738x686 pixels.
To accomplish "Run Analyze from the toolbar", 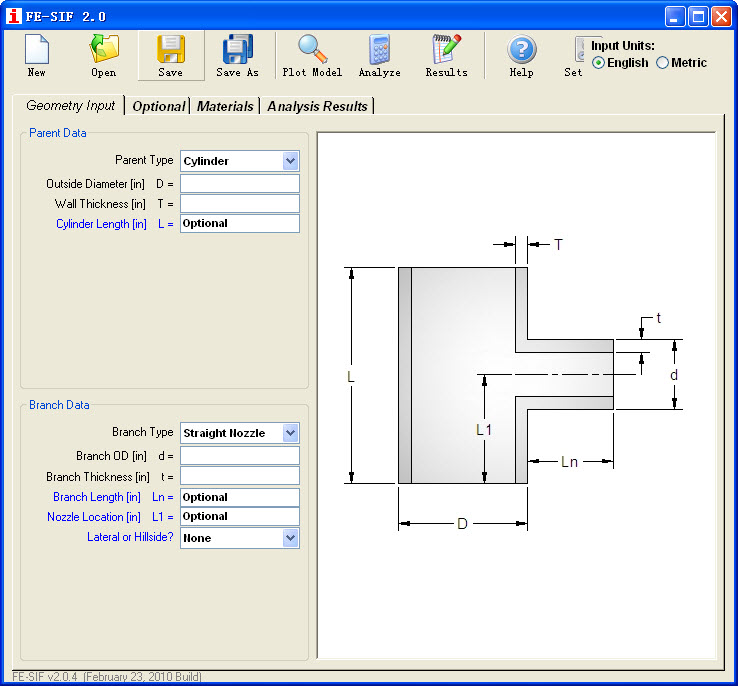I will (379, 55).
